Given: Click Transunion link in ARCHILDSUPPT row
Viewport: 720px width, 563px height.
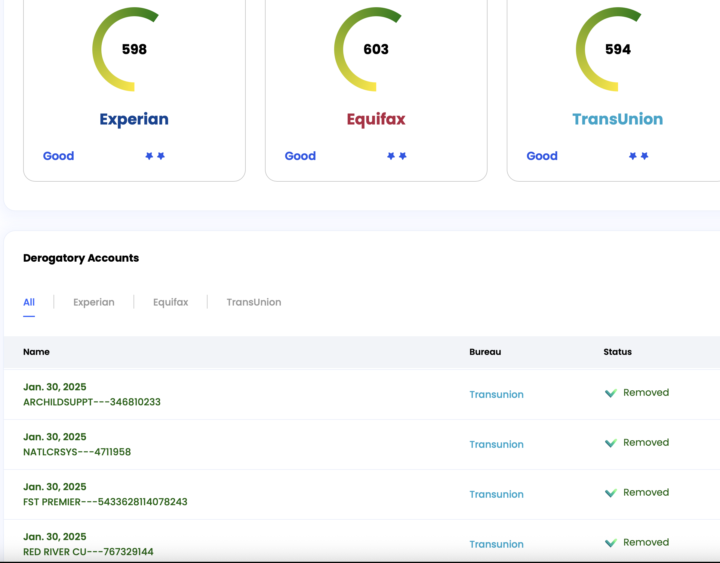Looking at the screenshot, I should [496, 394].
